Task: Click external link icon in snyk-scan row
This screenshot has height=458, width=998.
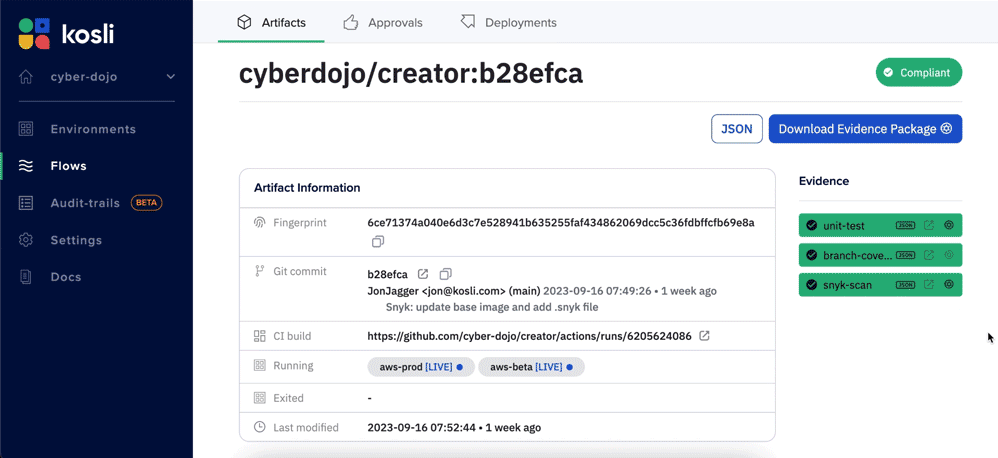Action: 929,284
